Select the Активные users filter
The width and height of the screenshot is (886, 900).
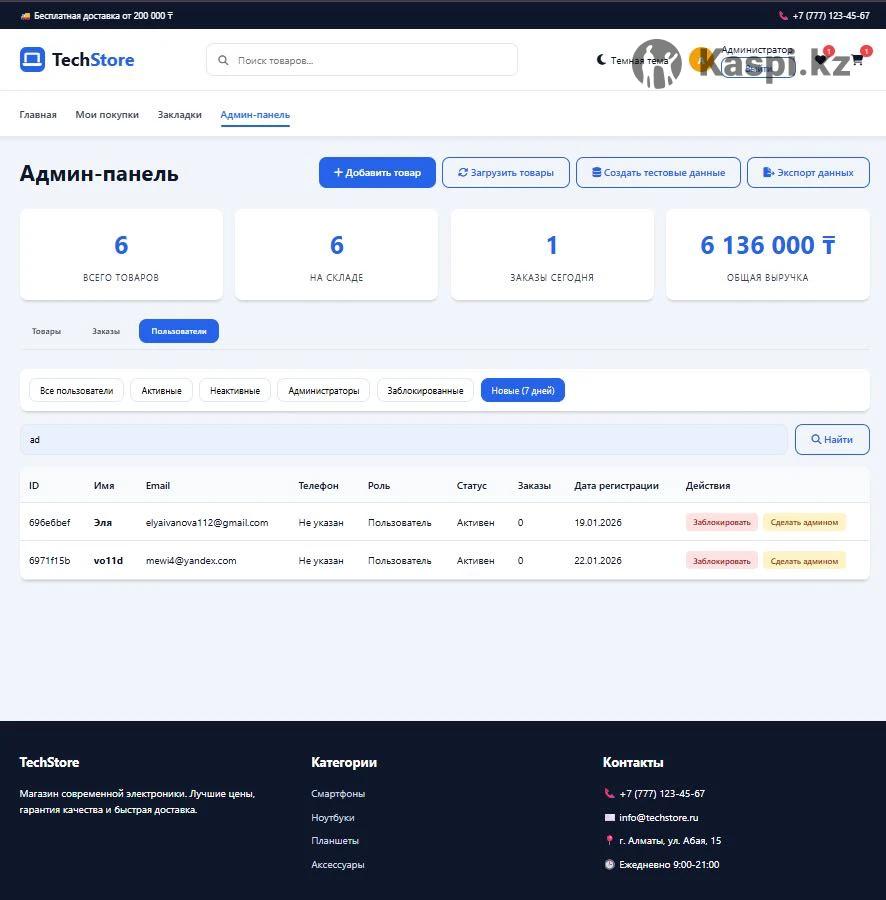[161, 391]
